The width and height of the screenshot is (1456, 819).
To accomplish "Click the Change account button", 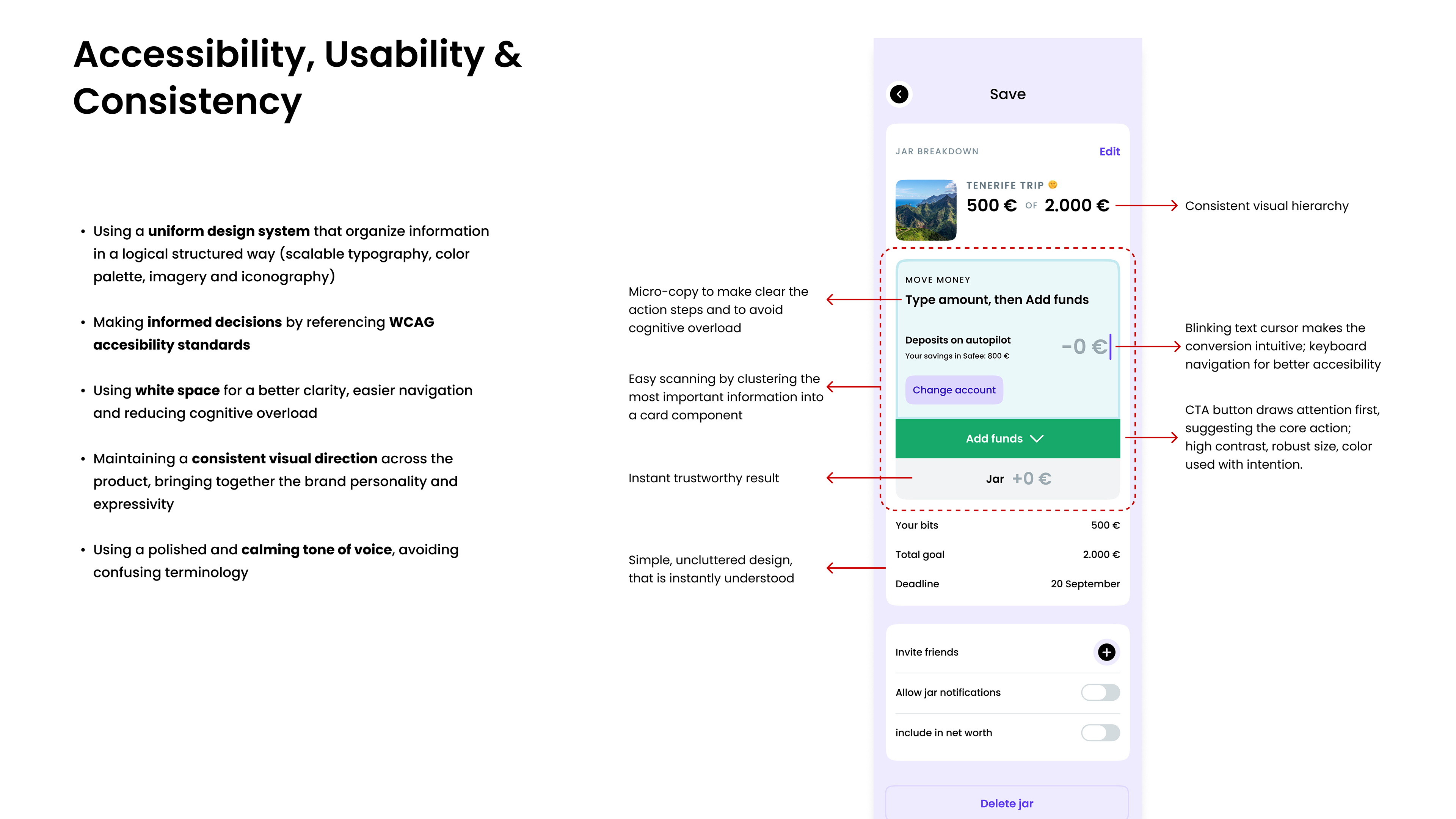I will [x=954, y=390].
